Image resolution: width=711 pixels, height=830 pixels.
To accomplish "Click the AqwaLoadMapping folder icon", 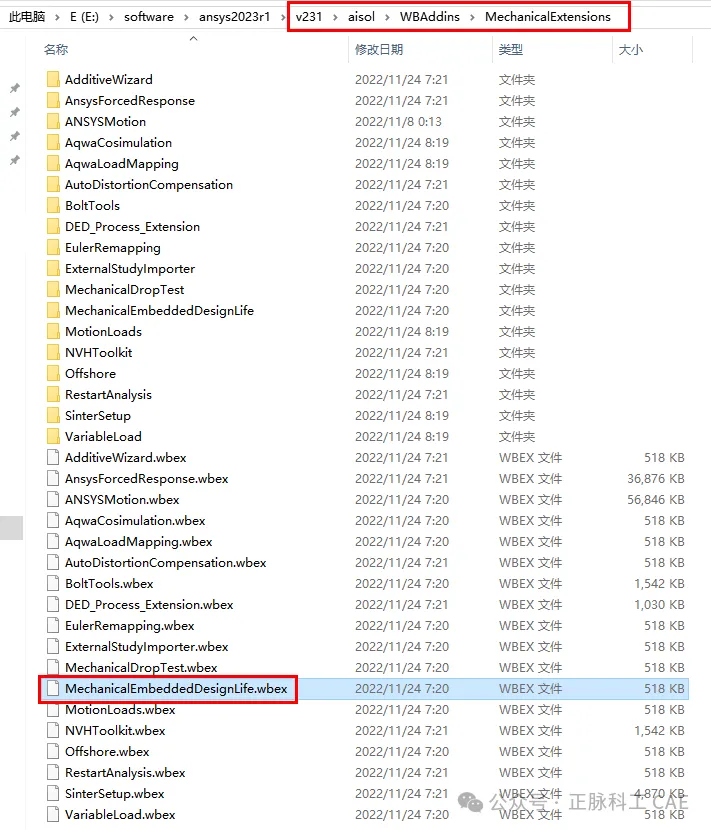I will (53, 164).
